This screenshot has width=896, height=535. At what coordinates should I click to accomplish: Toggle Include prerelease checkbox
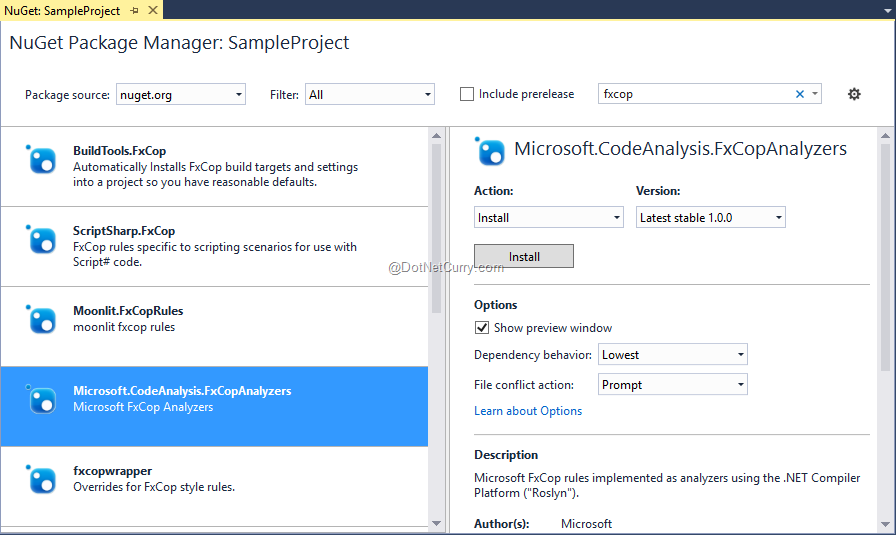click(467, 94)
